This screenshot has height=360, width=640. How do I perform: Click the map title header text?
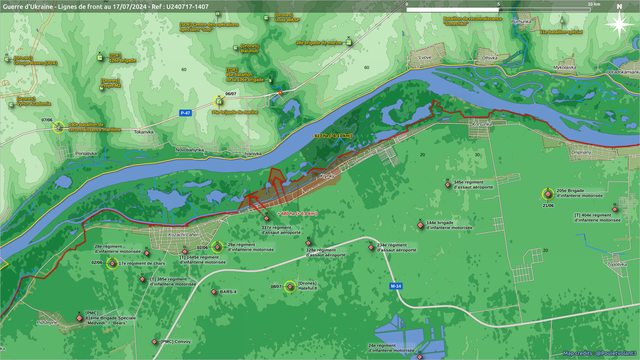106,7
